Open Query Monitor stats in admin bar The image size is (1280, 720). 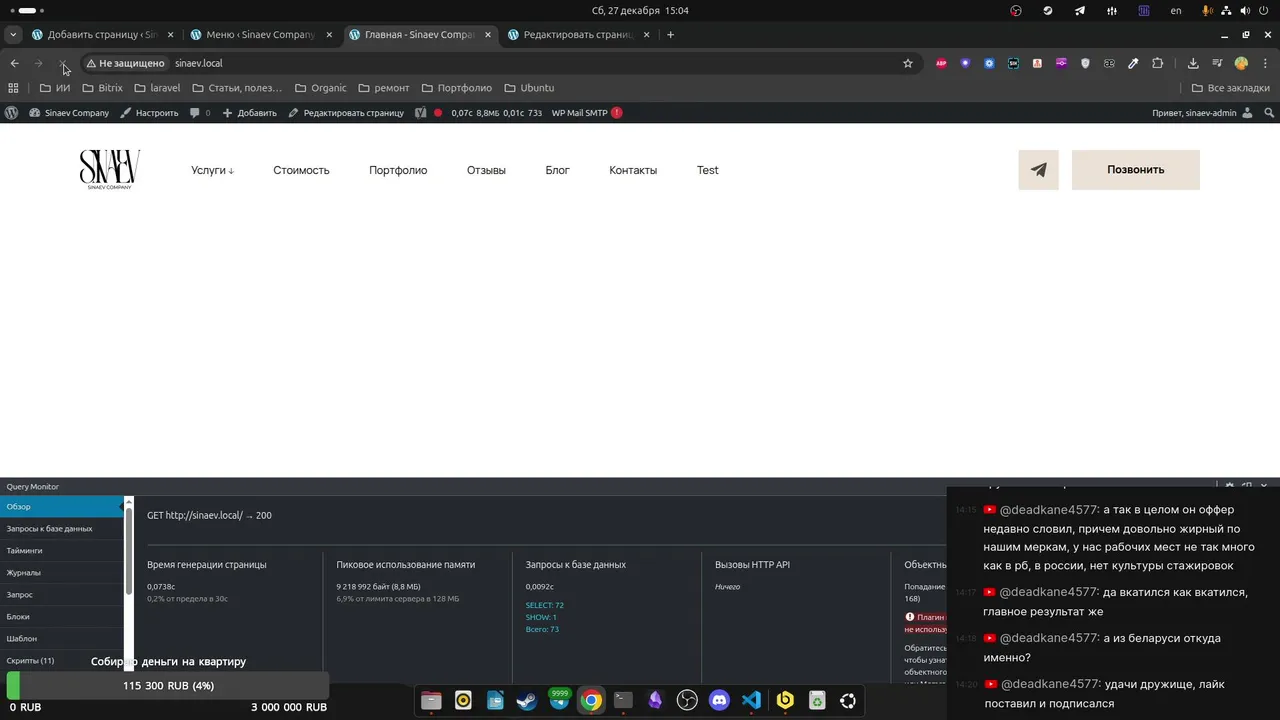496,113
